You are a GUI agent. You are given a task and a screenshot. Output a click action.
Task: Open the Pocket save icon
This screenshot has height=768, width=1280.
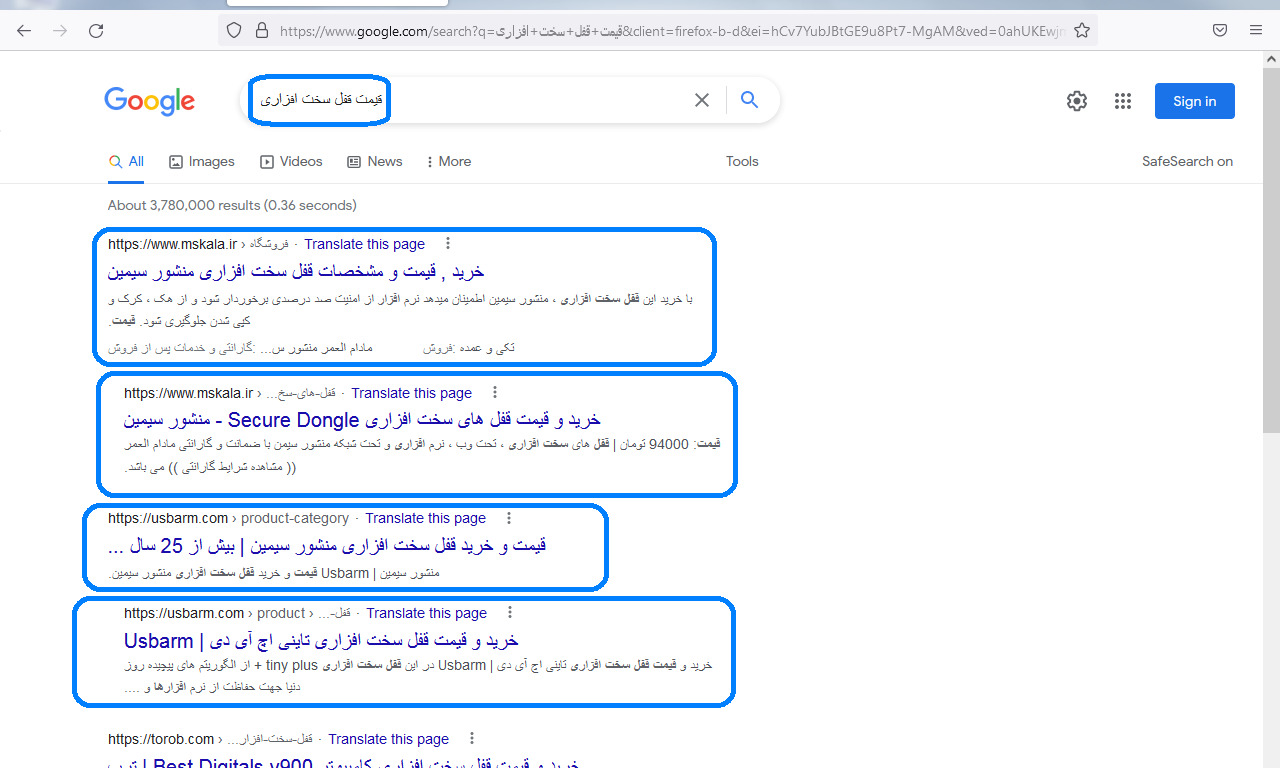(1220, 31)
